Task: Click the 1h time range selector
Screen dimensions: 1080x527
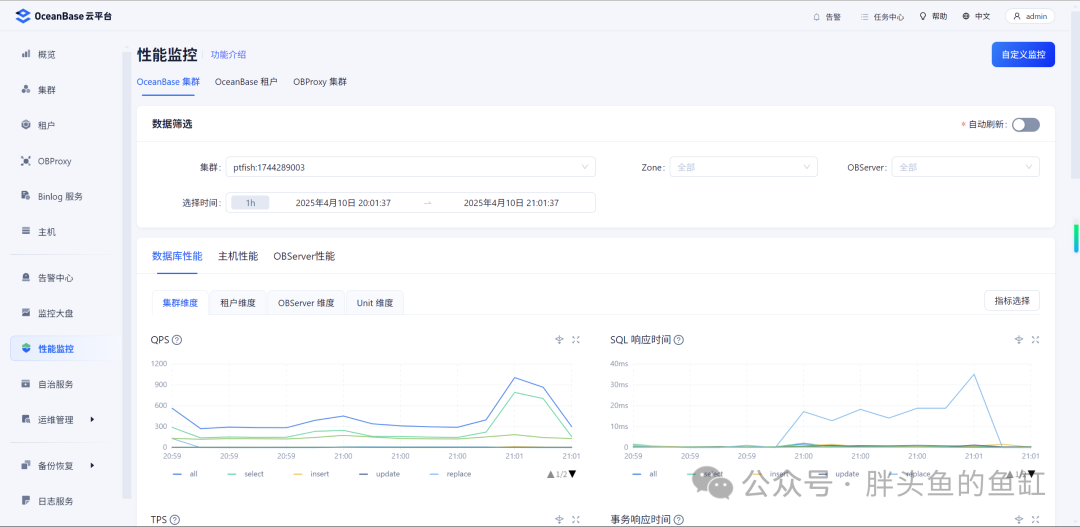Action: pos(250,203)
